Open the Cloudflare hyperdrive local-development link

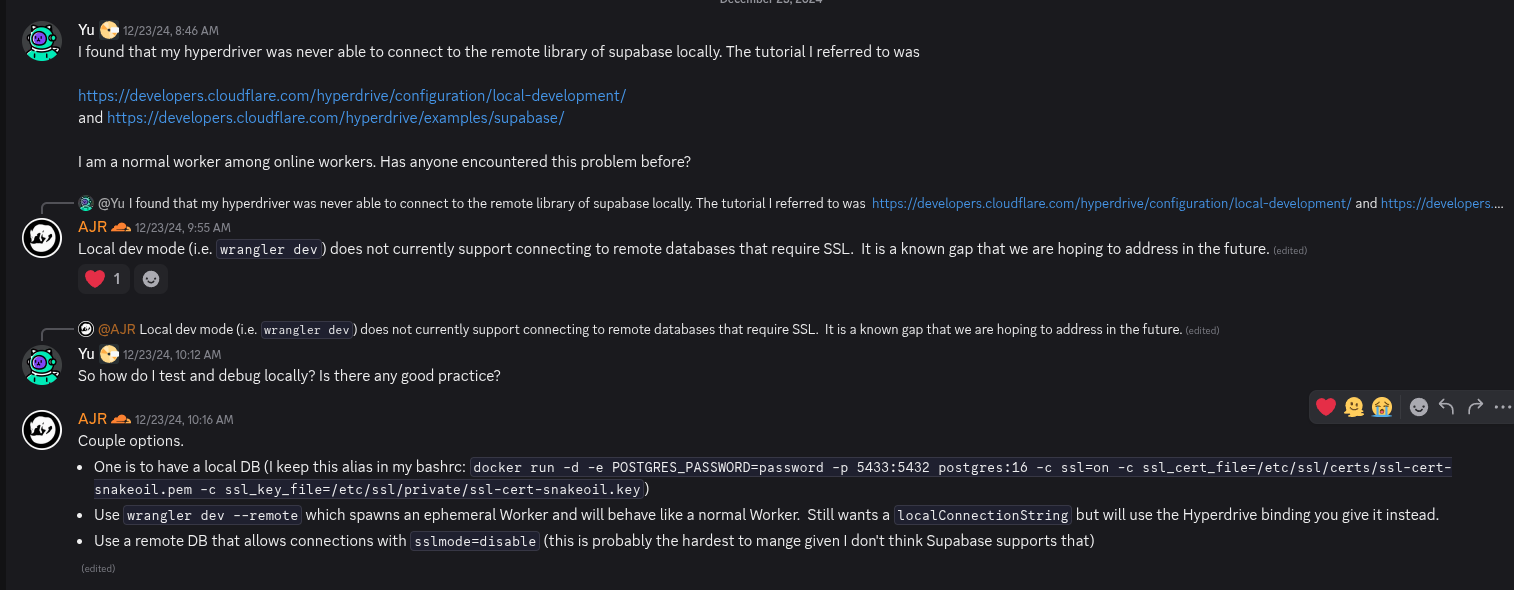(352, 96)
